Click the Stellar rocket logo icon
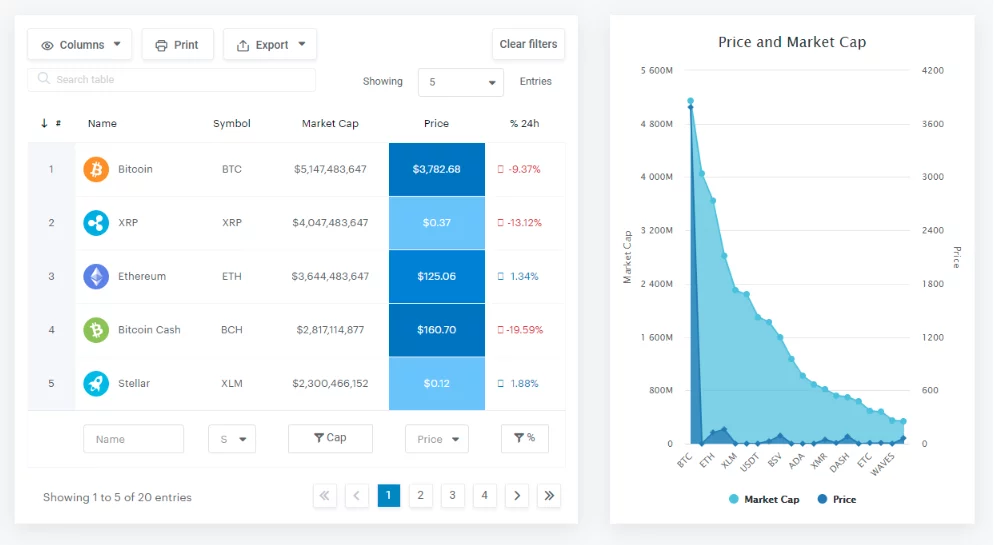Screen dimensions: 994x545 click(x=96, y=383)
